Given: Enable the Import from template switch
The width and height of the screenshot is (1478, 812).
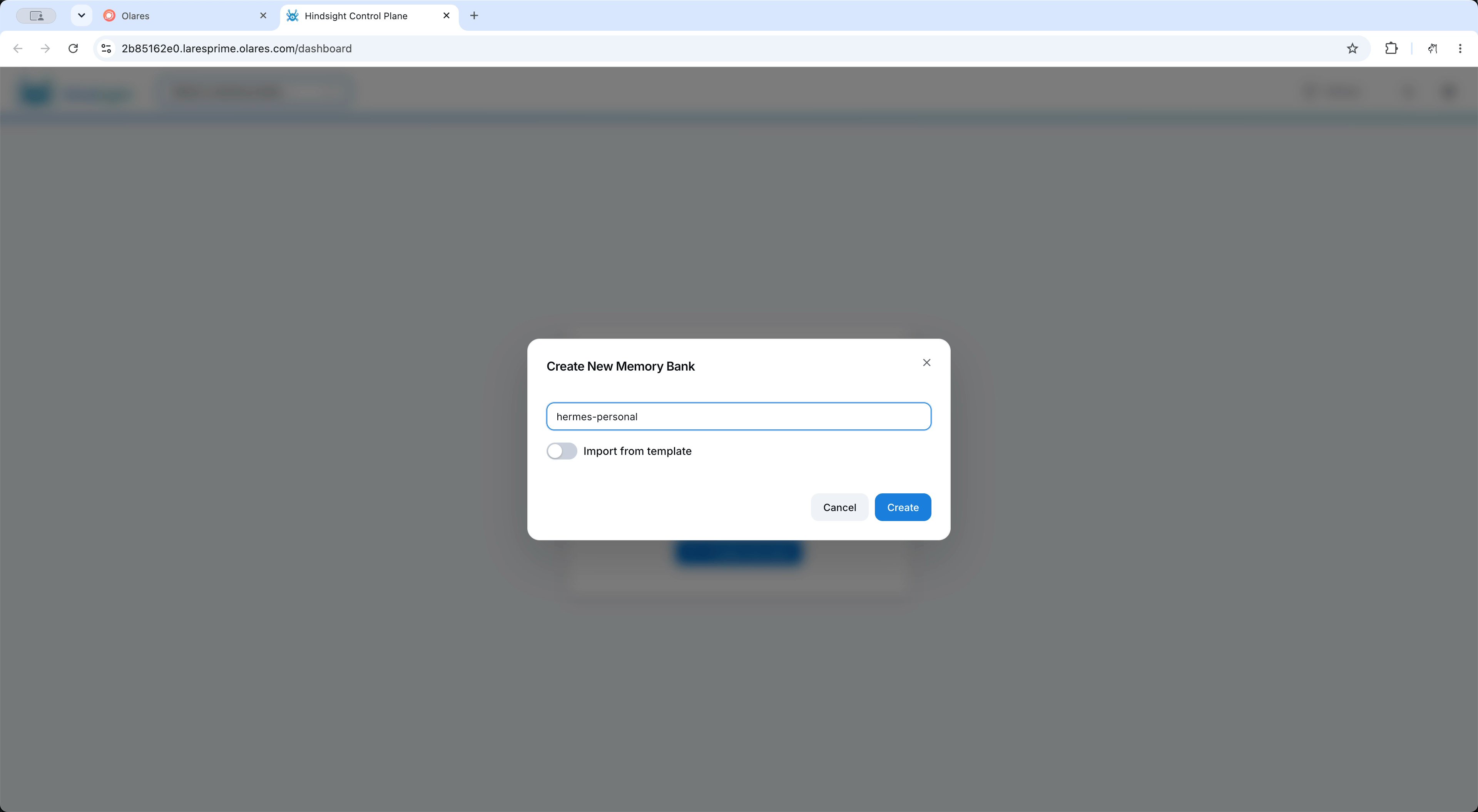Looking at the screenshot, I should click(562, 451).
